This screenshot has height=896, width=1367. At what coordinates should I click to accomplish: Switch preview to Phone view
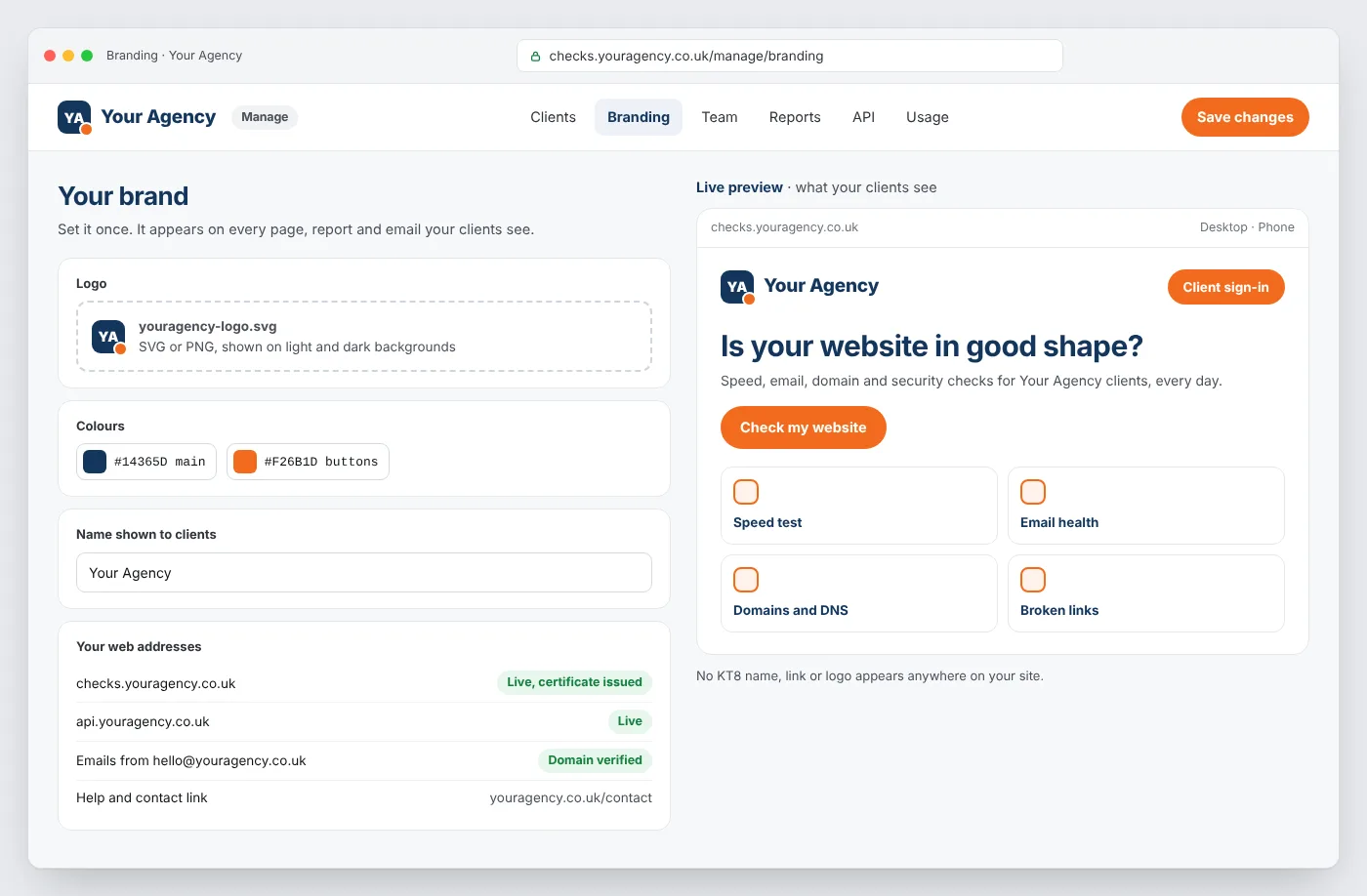1276,227
